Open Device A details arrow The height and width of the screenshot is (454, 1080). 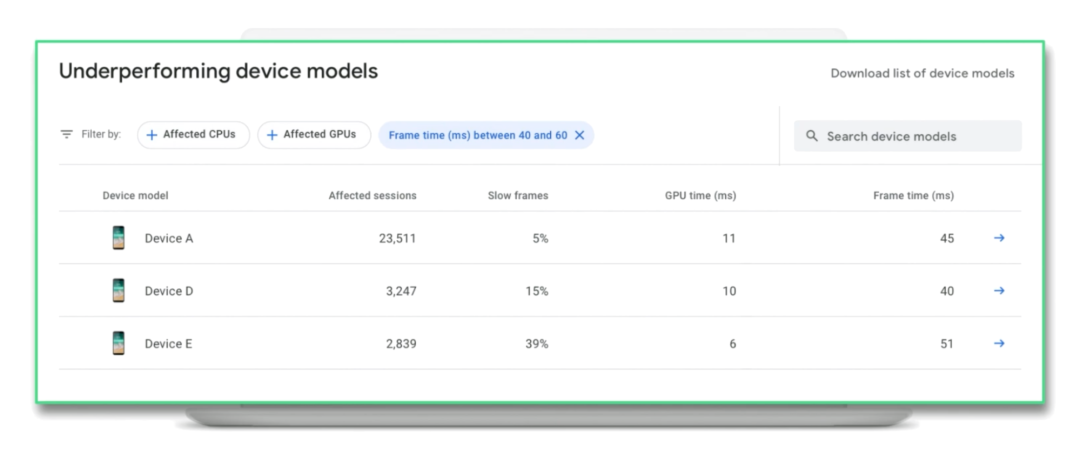tap(998, 238)
